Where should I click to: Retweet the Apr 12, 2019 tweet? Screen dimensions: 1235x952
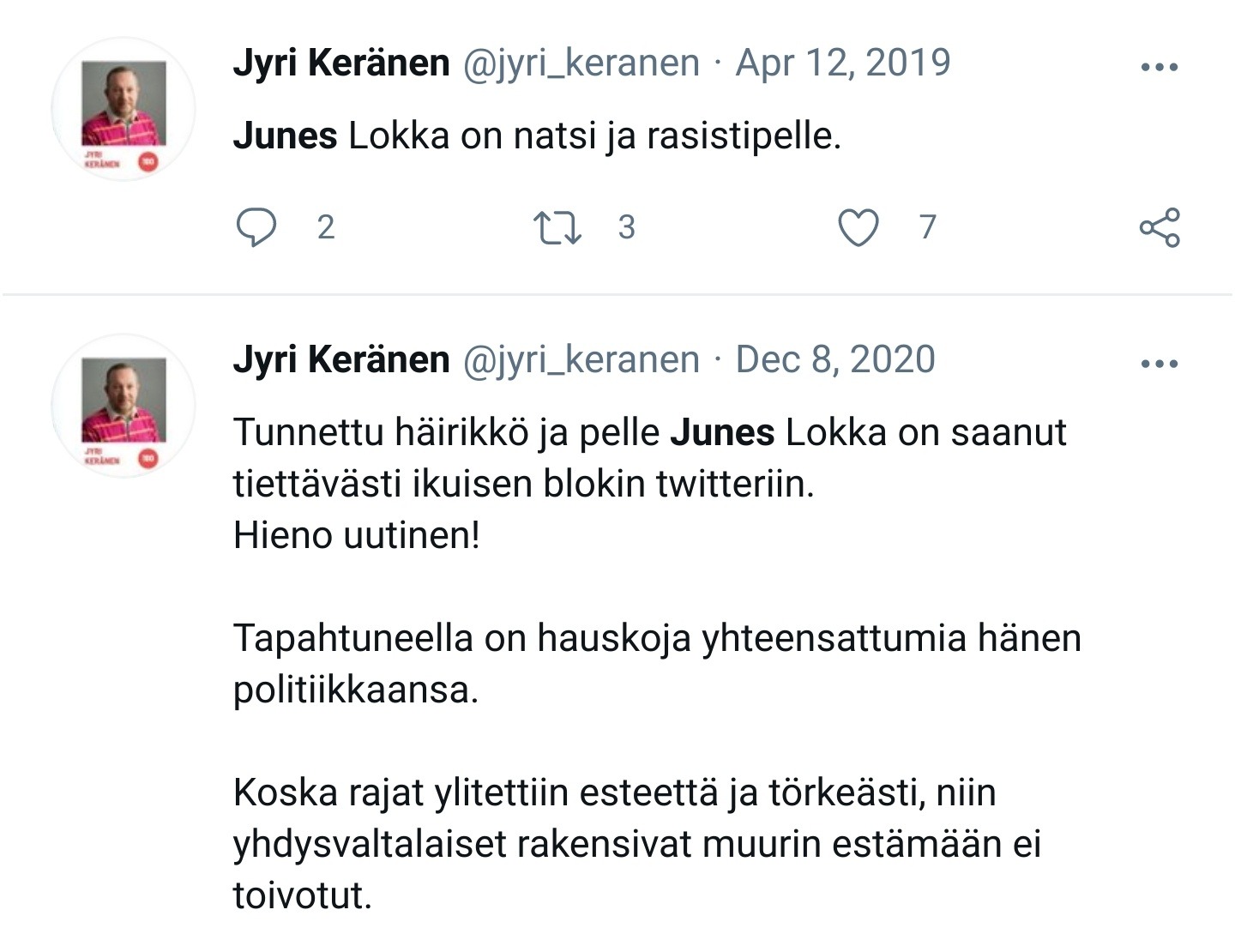point(557,228)
